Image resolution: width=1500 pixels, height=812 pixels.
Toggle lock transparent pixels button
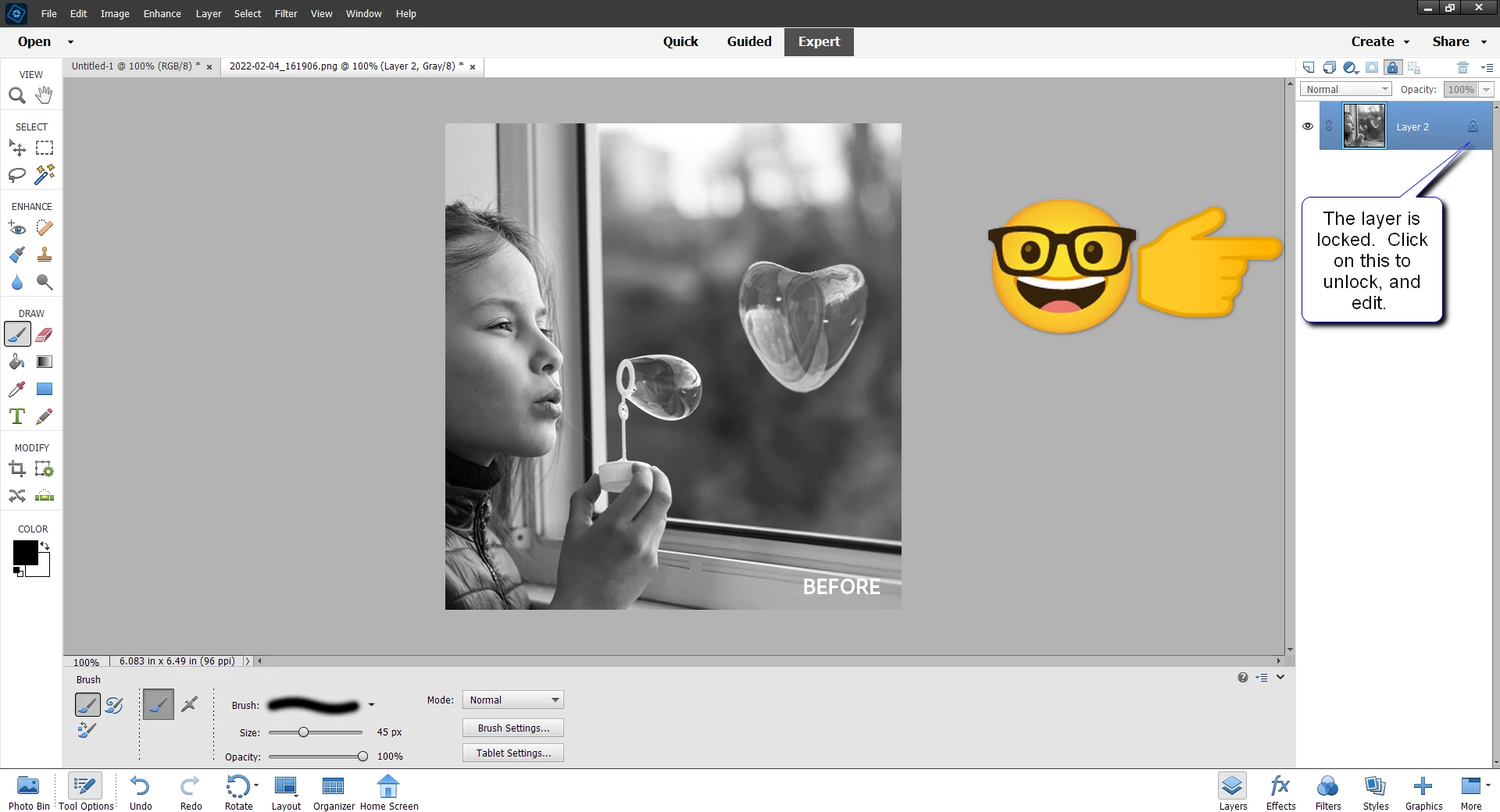click(x=1414, y=68)
